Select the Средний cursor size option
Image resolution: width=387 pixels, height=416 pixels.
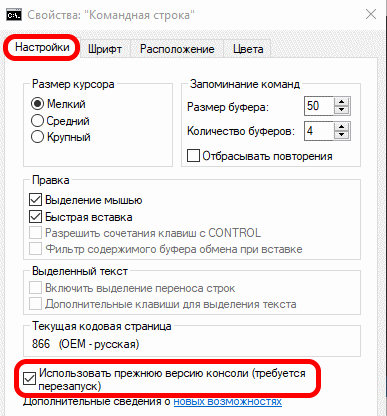tap(37, 121)
